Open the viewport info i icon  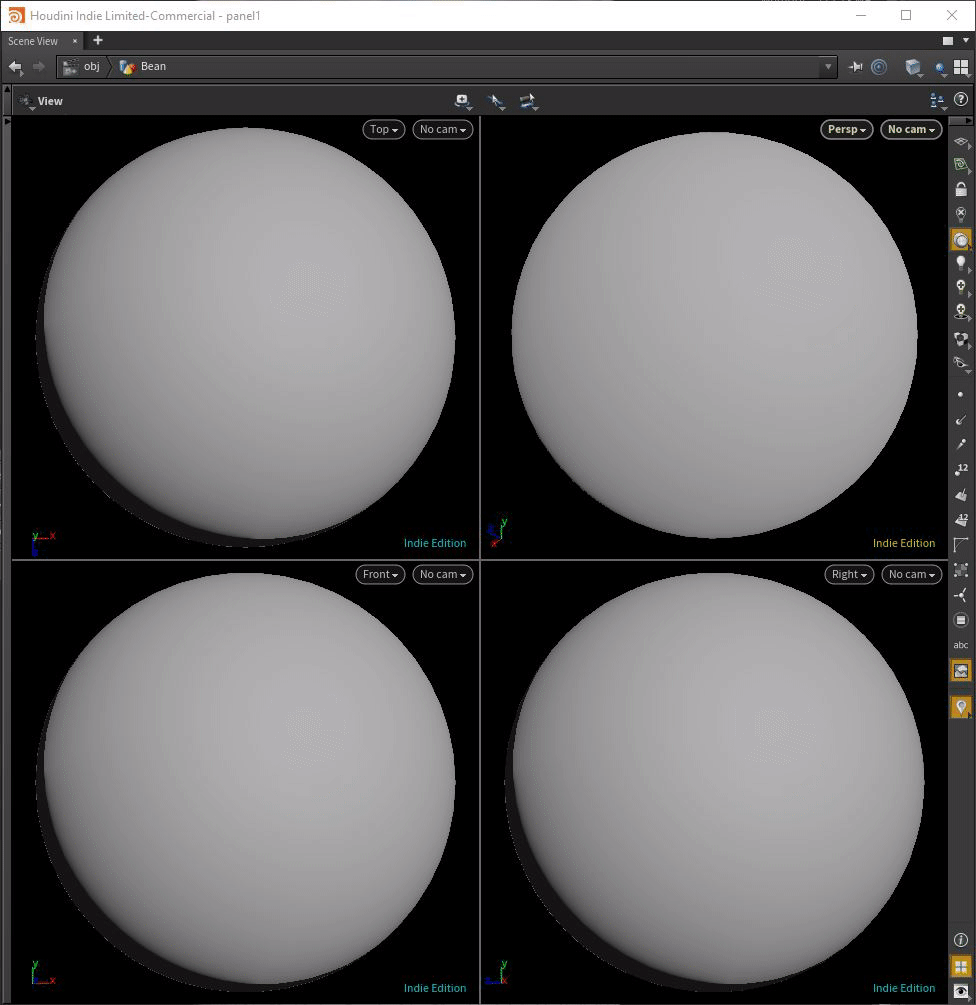(961, 940)
